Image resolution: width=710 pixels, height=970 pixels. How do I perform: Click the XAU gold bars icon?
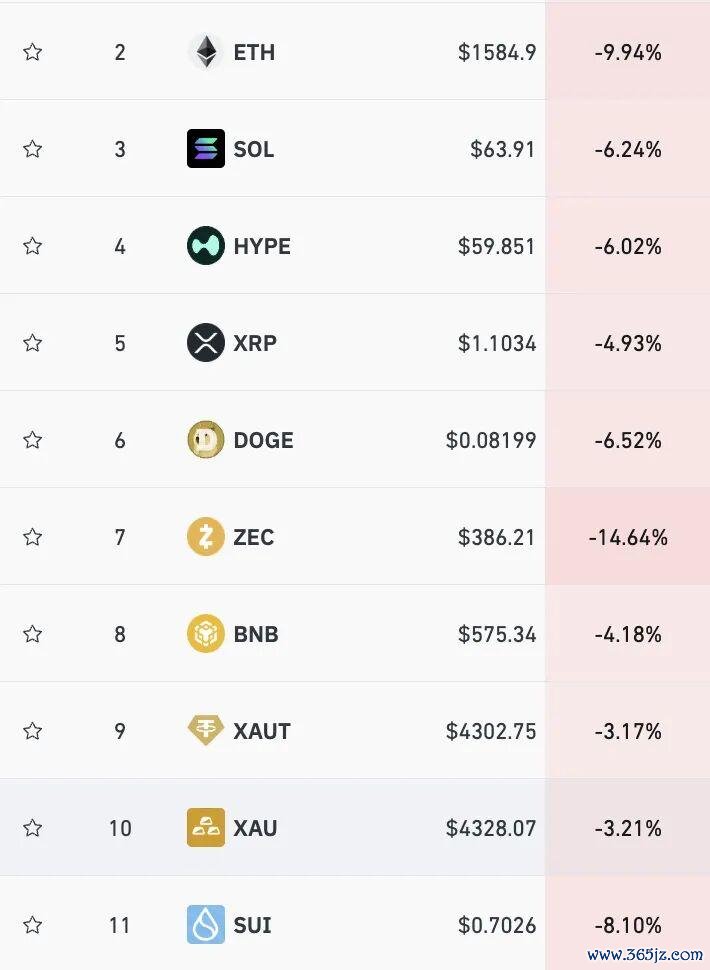tap(206, 827)
